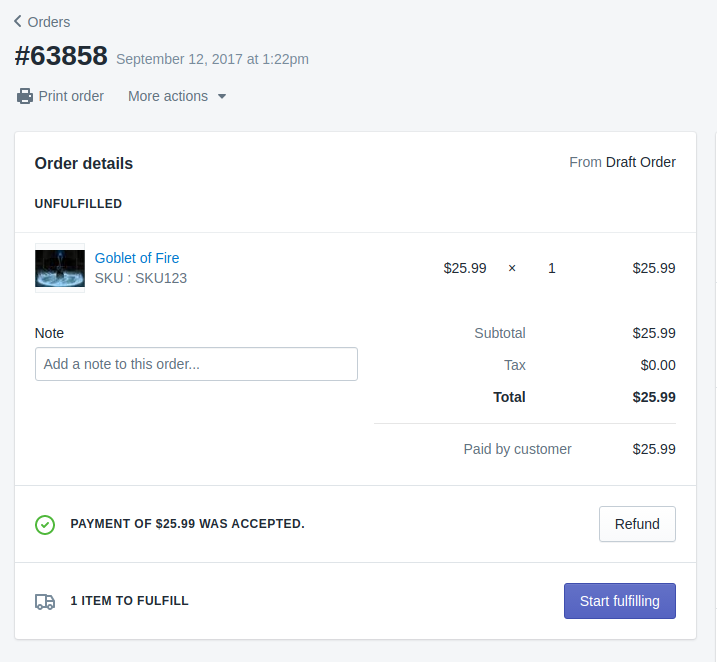Click the Paid by customer label

517,449
